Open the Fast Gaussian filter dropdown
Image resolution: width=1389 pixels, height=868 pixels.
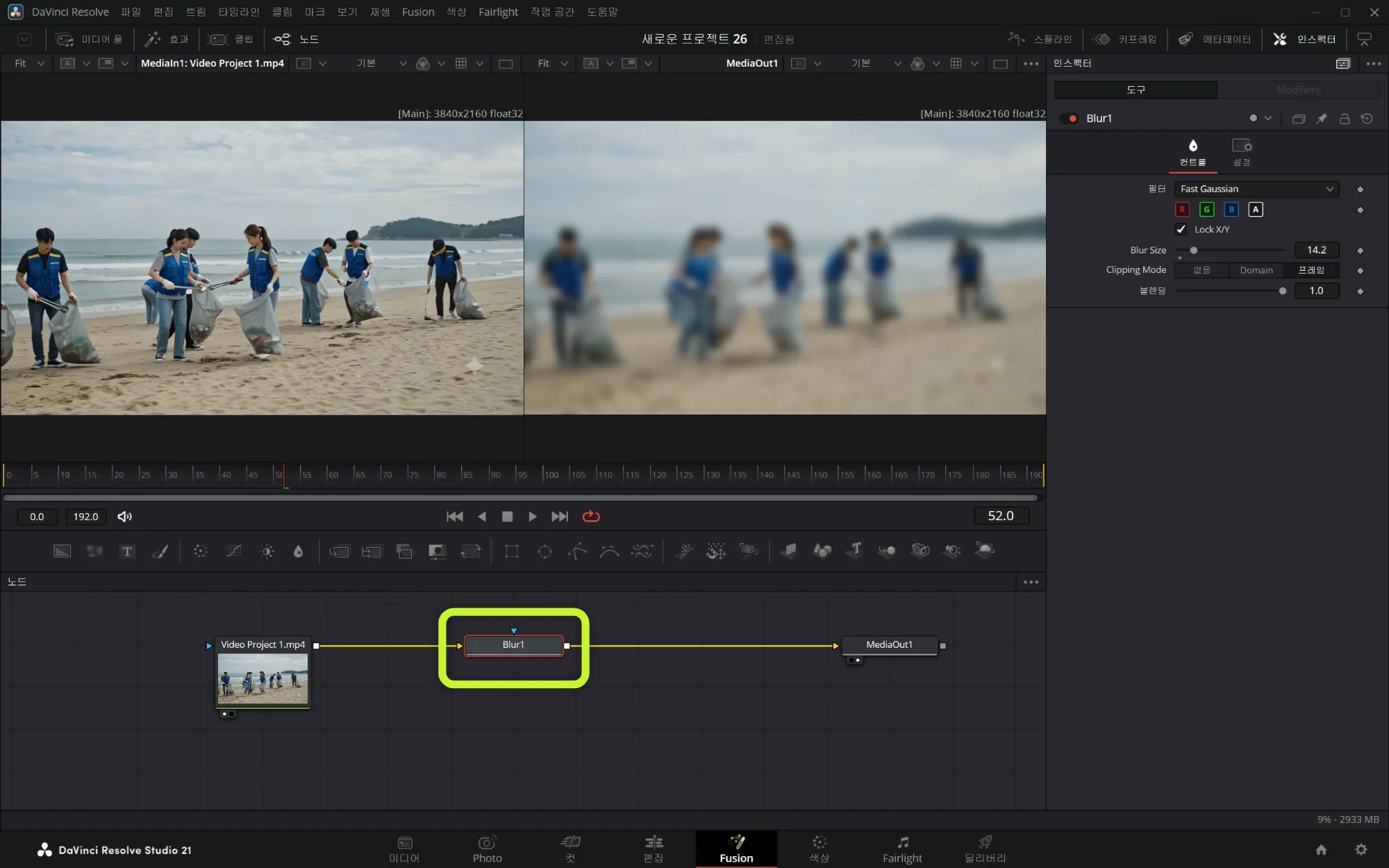point(1256,189)
